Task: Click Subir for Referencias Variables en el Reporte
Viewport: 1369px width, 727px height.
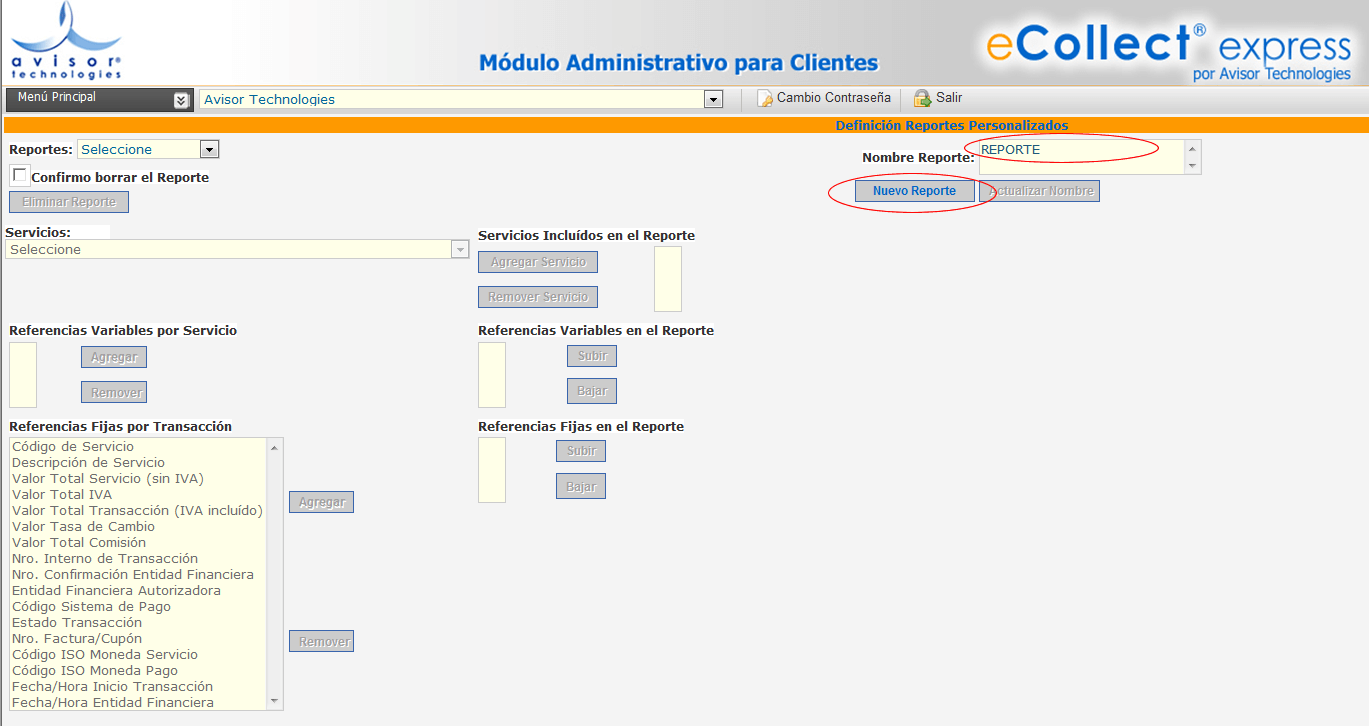Action: (592, 356)
